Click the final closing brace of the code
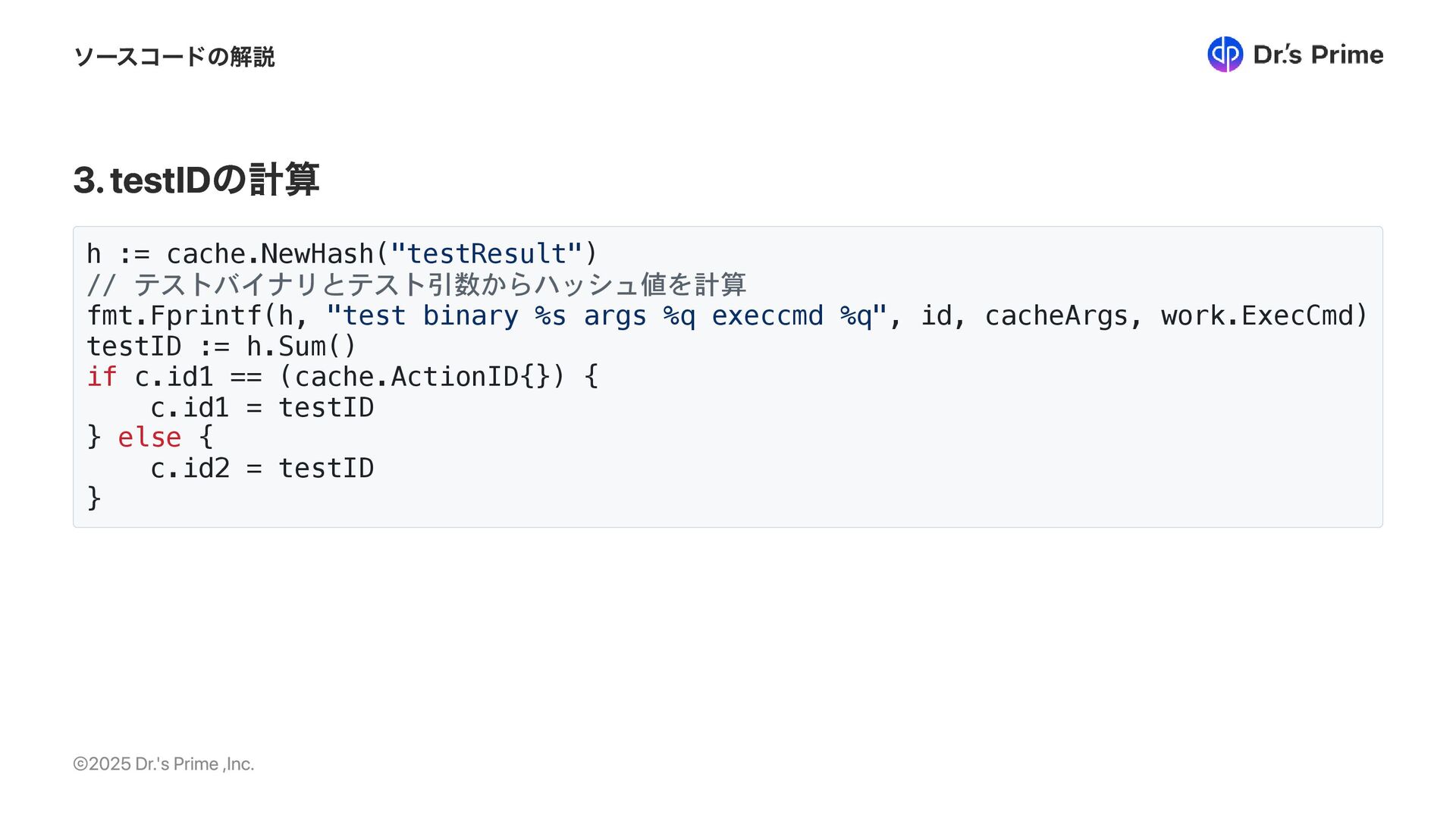Screen dimensions: 1456x819 click(x=94, y=499)
